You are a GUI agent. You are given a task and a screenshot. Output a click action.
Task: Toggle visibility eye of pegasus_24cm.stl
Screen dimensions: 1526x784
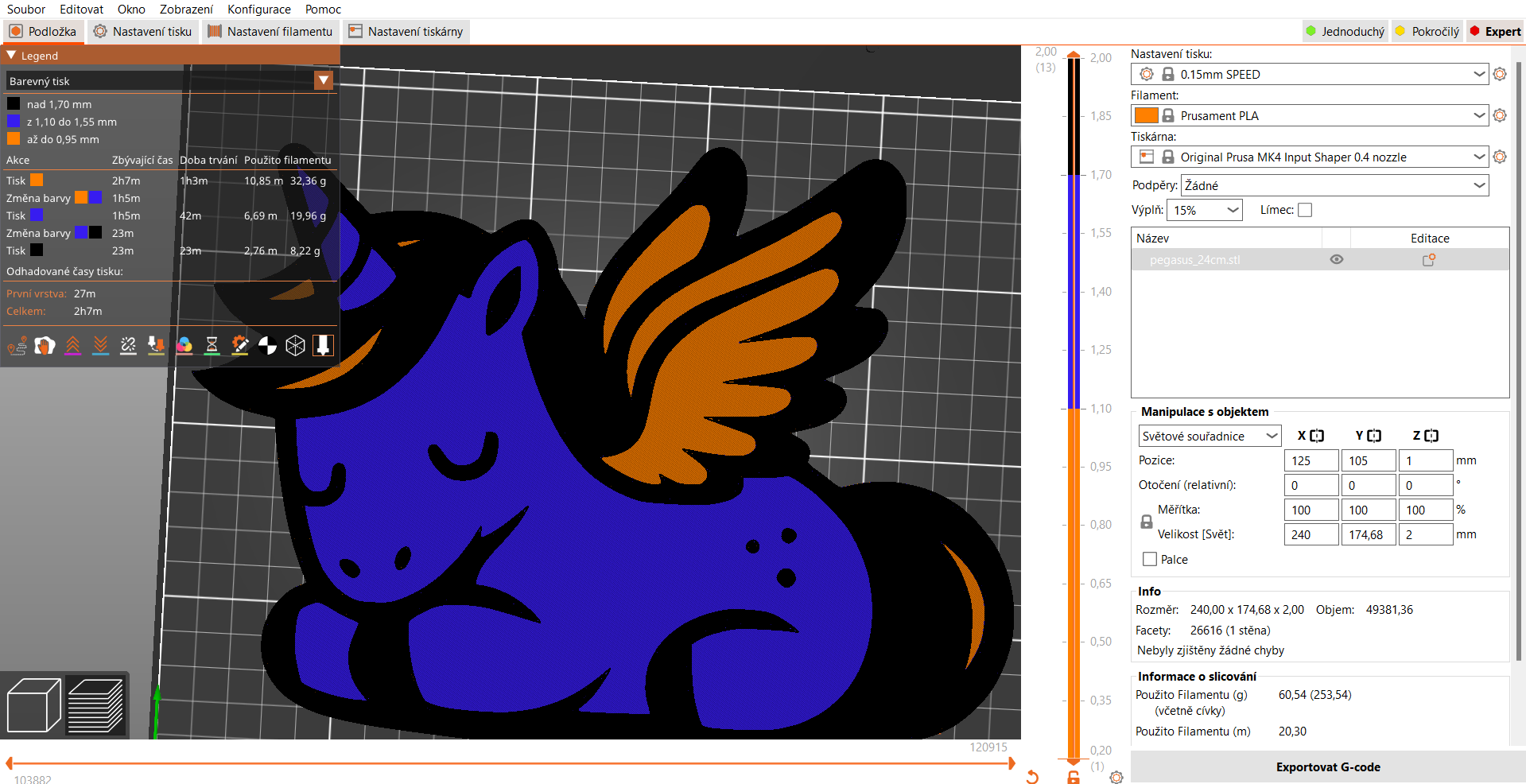click(1337, 260)
